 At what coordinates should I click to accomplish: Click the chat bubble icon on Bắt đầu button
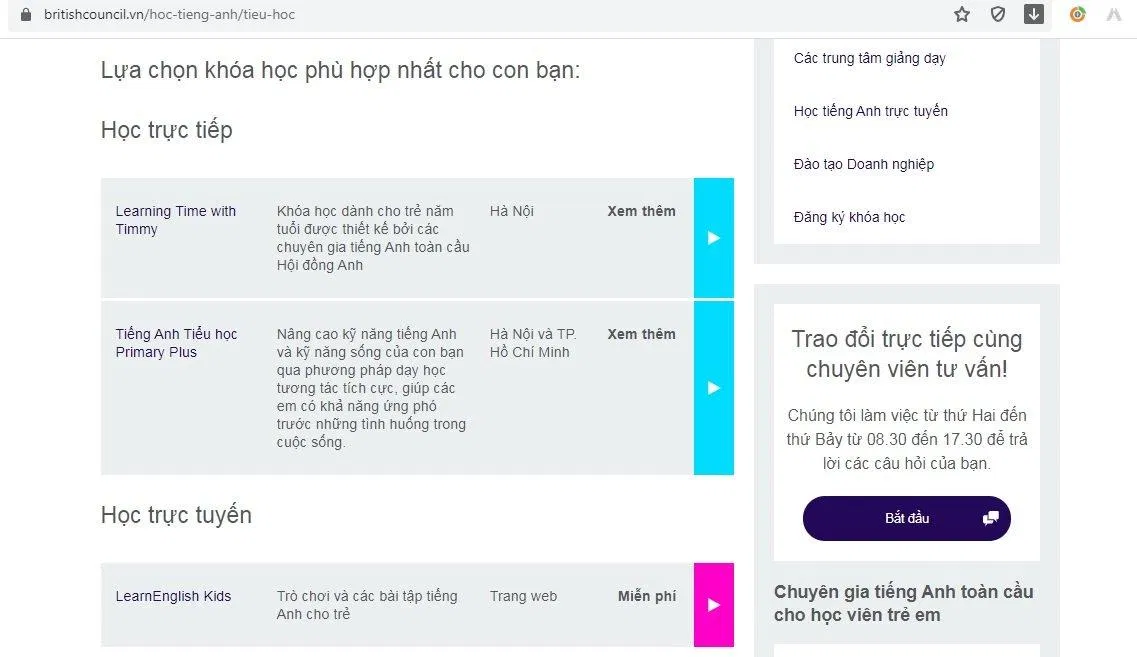(x=989, y=518)
